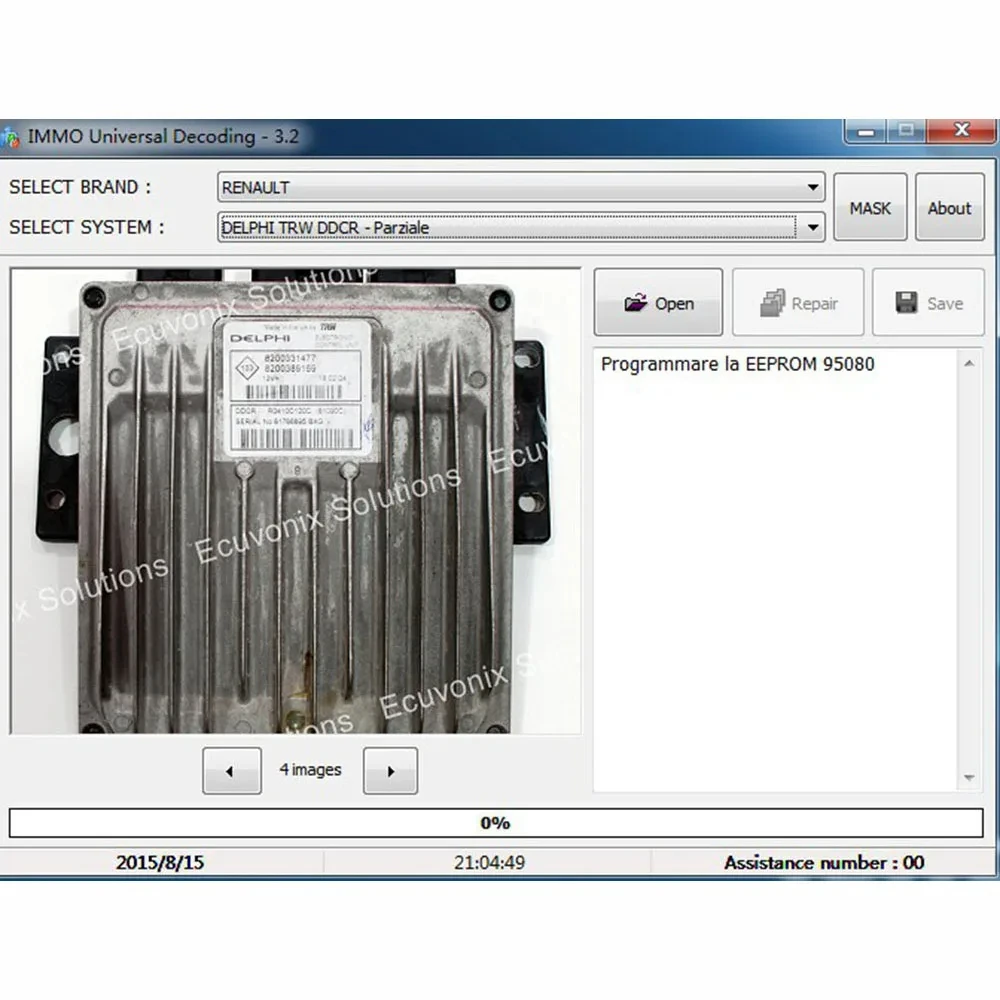Click the Repair button
Viewport: 1000px width, 1000px height.
(x=798, y=302)
